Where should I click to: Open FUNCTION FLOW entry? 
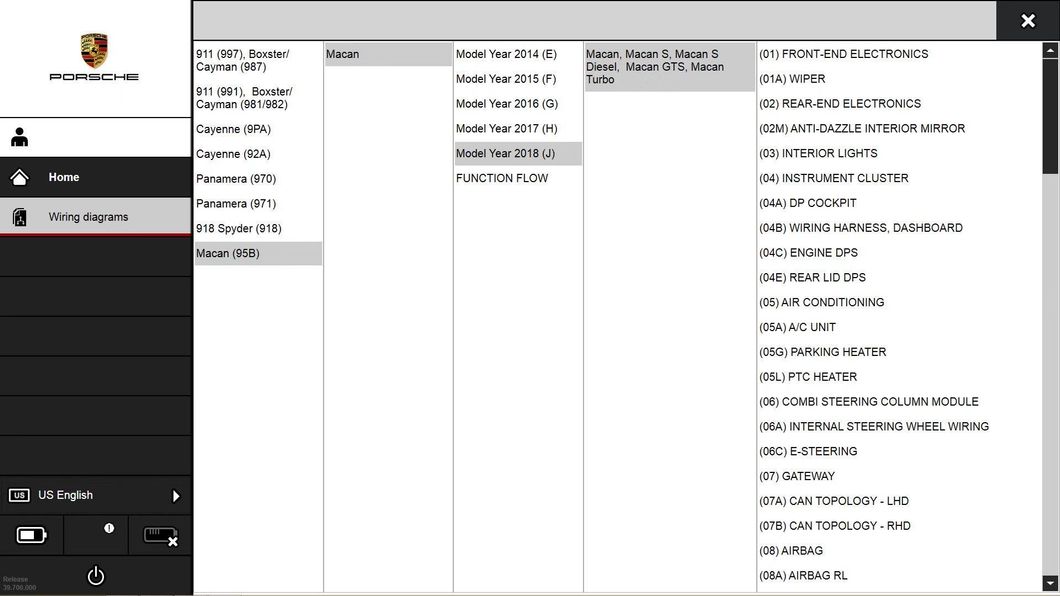point(502,179)
